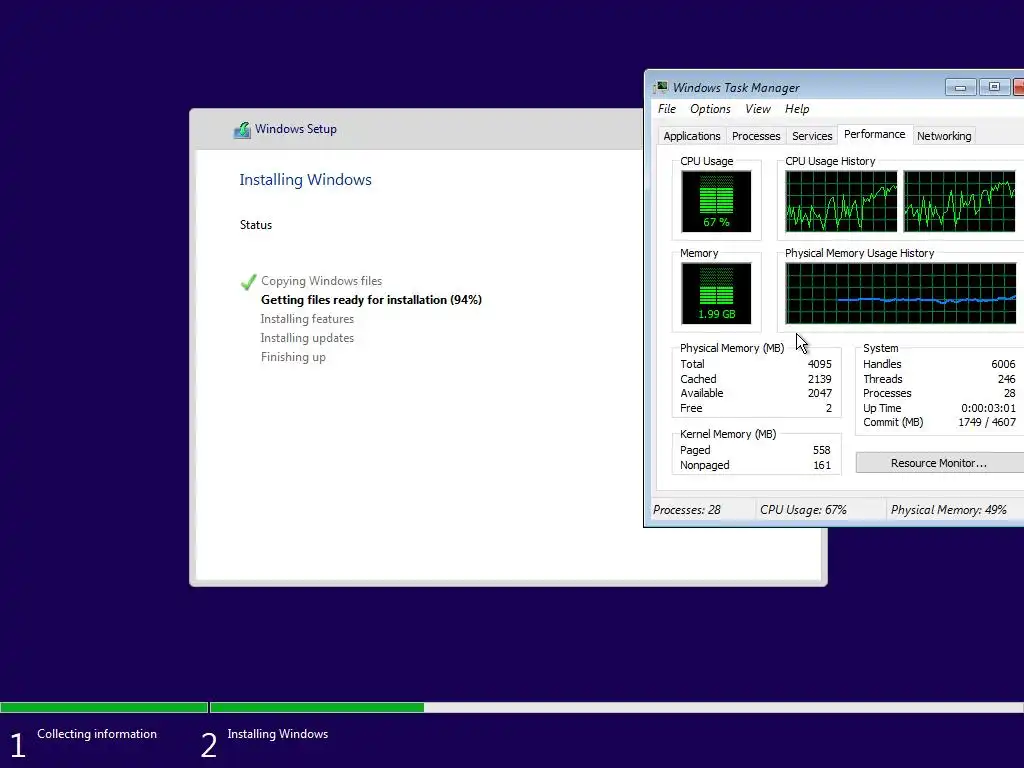Click the Installing Windows heading in Setup
Image resolution: width=1024 pixels, height=768 pixels.
tap(305, 180)
